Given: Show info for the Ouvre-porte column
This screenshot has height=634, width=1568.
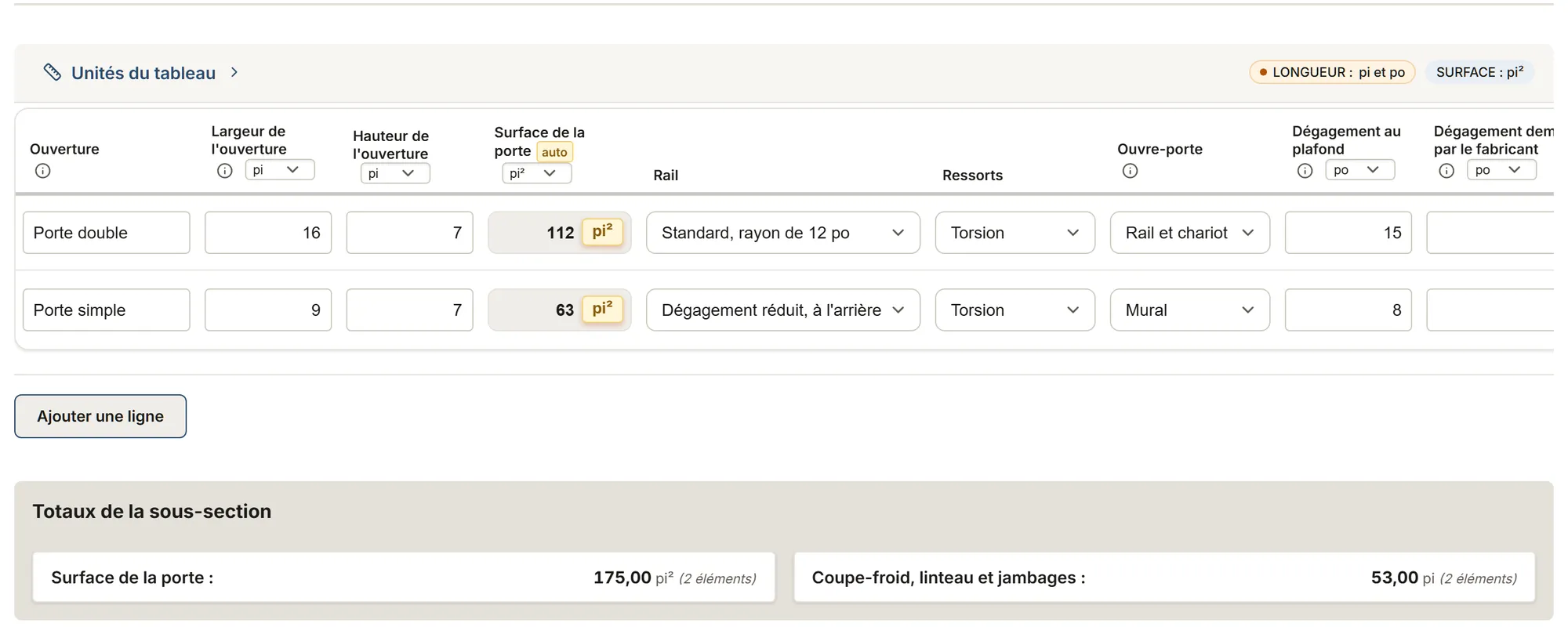Looking at the screenshot, I should pyautogui.click(x=1130, y=171).
